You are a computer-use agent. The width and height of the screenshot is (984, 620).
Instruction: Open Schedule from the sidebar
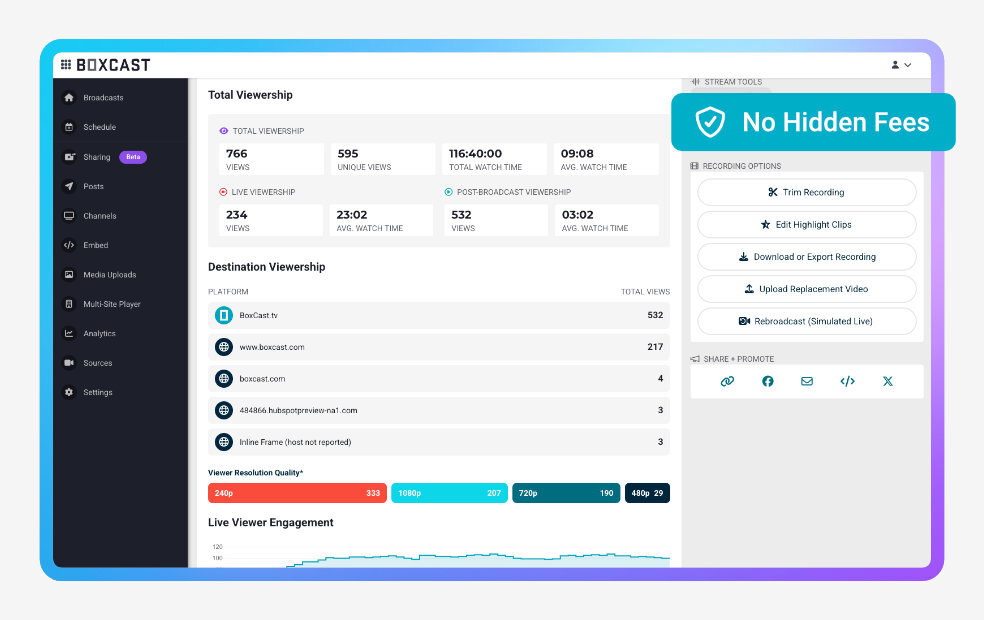coord(99,127)
